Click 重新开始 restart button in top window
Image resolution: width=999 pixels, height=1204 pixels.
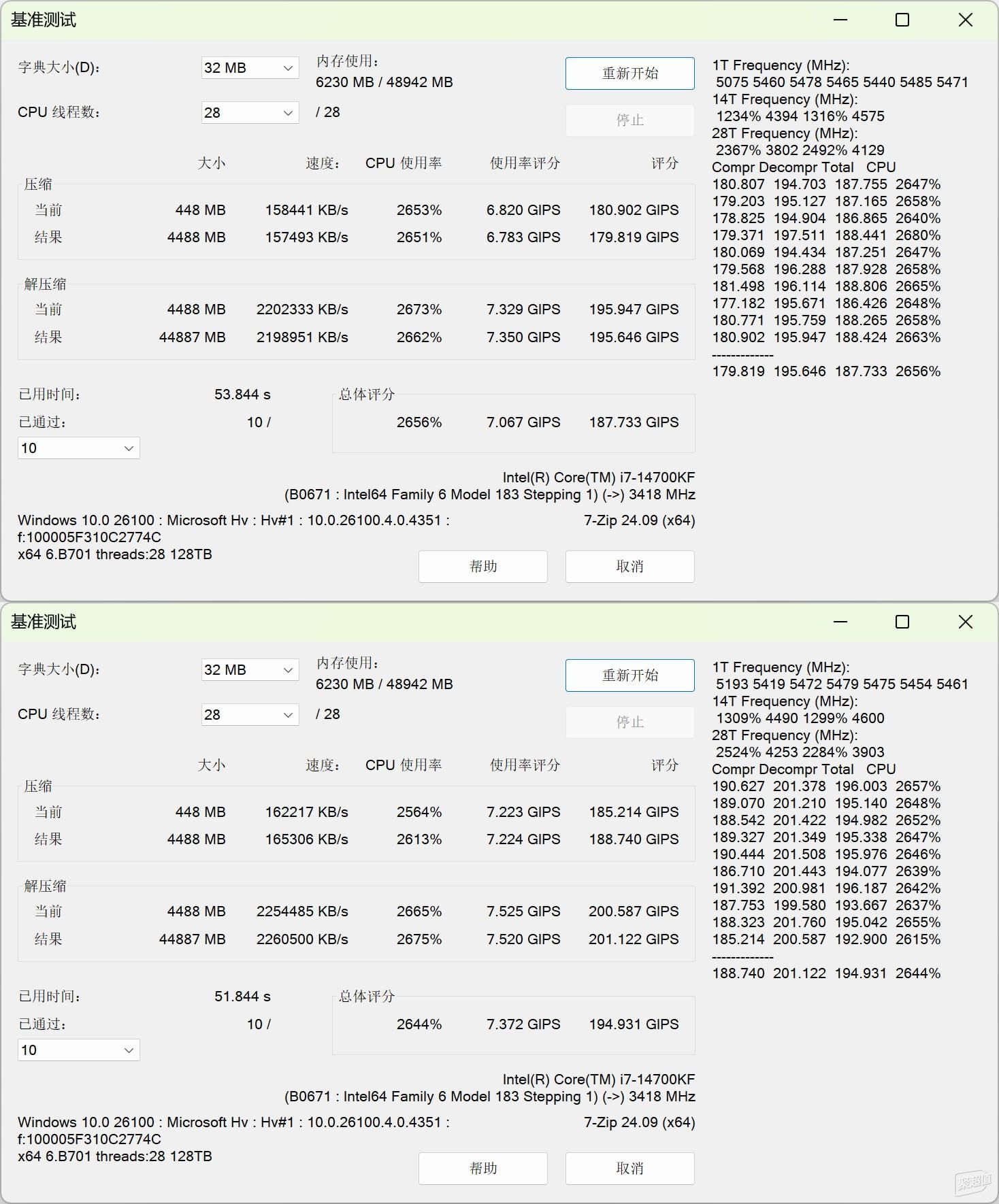[x=630, y=73]
